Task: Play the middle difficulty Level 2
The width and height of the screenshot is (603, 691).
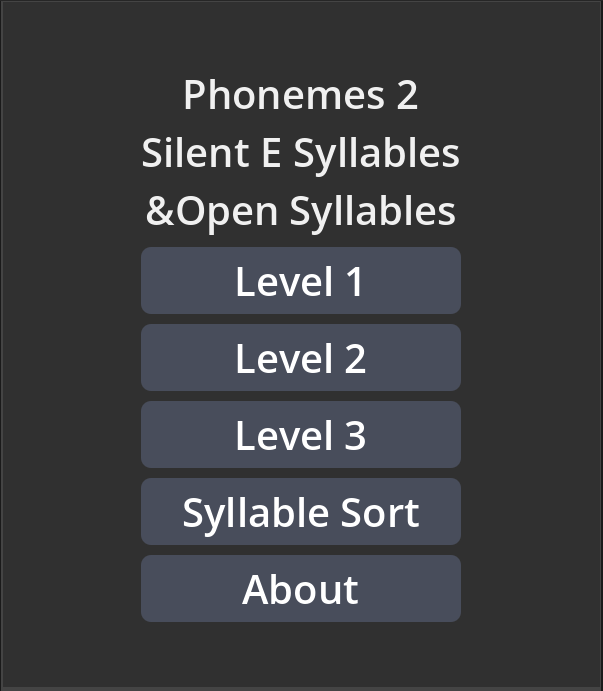Action: point(301,358)
